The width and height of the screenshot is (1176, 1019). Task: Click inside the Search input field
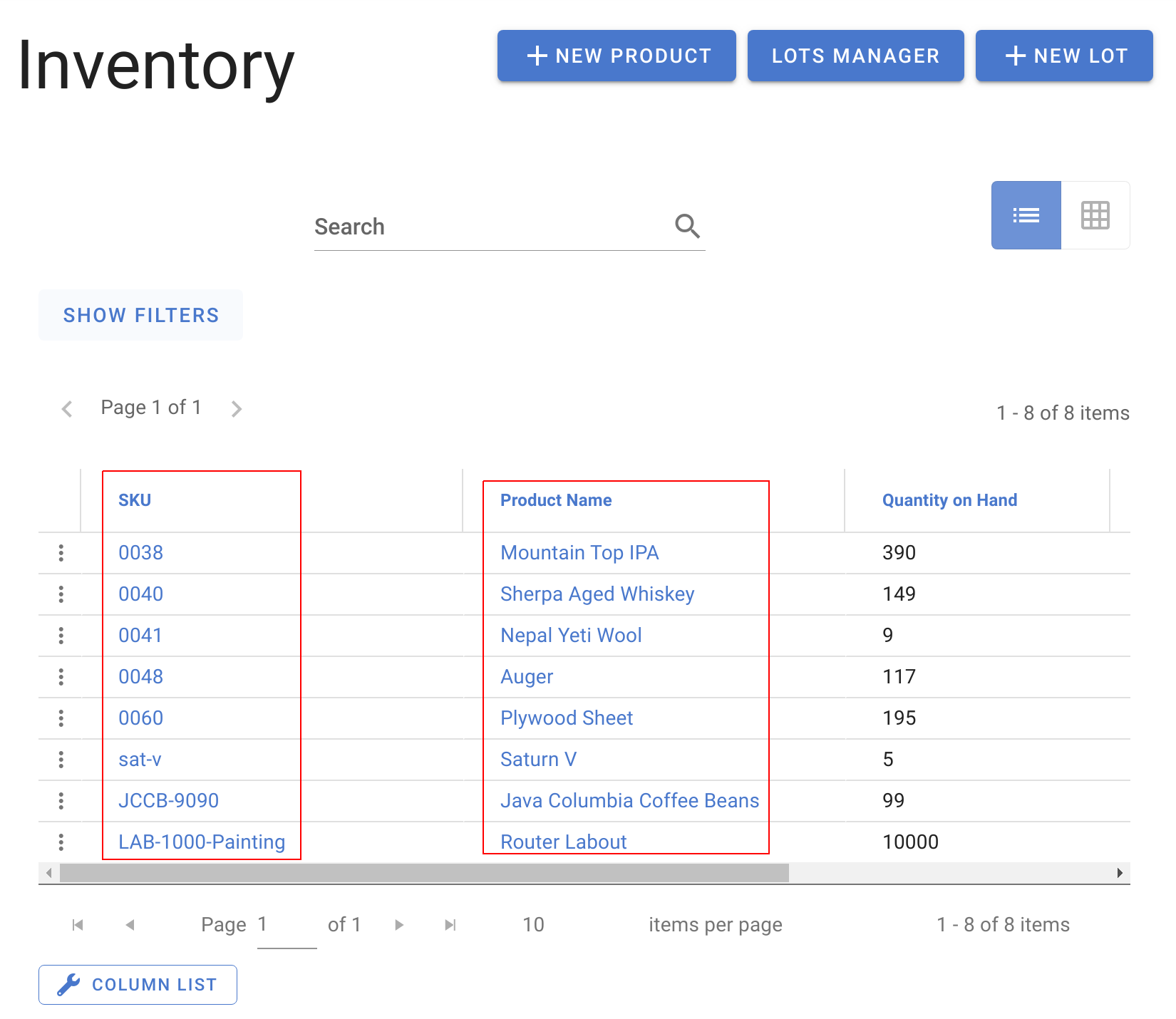(x=463, y=227)
